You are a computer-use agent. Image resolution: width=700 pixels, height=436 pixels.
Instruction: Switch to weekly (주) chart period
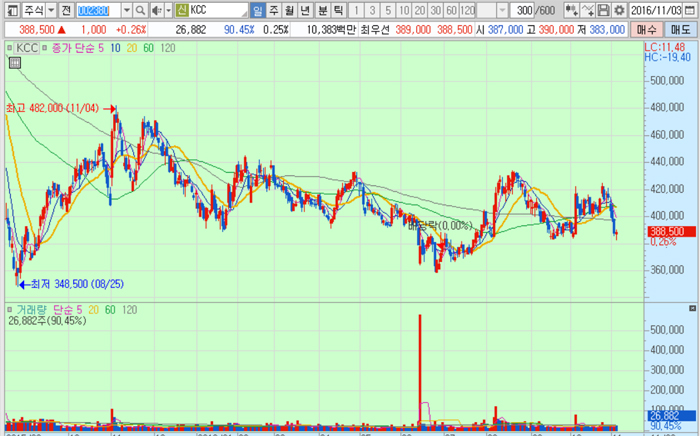tap(273, 10)
